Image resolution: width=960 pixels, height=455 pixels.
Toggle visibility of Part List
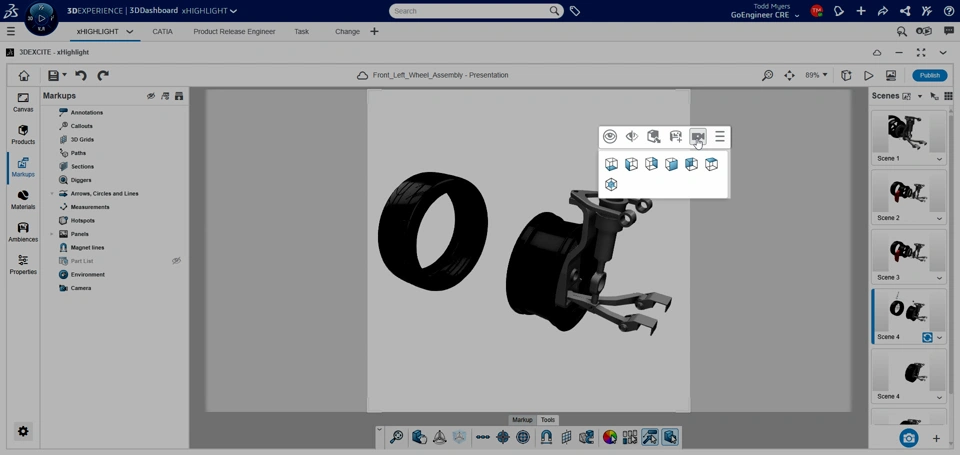[x=176, y=261]
